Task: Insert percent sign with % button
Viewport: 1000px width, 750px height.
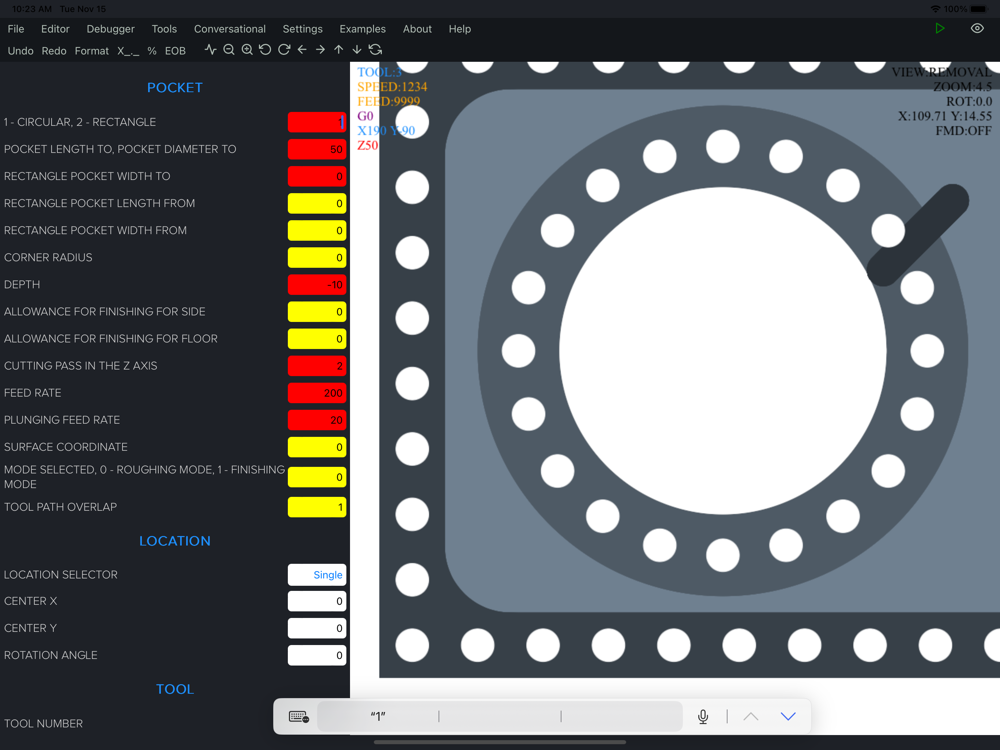Action: click(152, 51)
